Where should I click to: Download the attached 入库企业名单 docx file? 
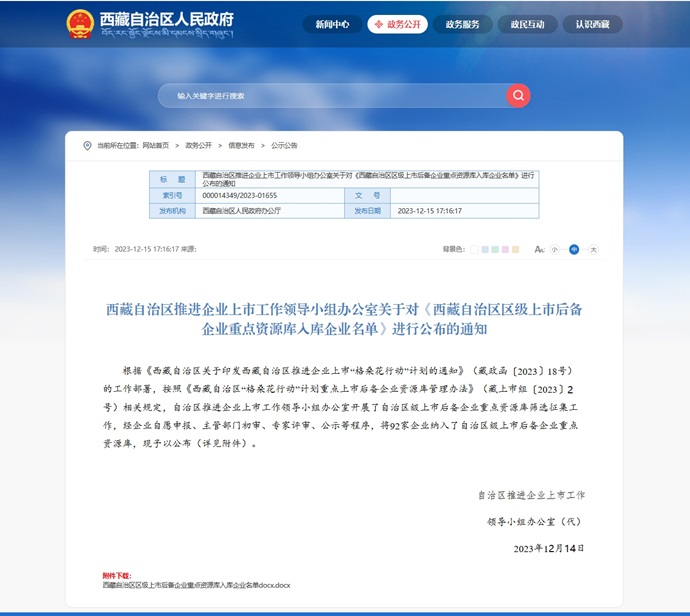tap(196, 584)
